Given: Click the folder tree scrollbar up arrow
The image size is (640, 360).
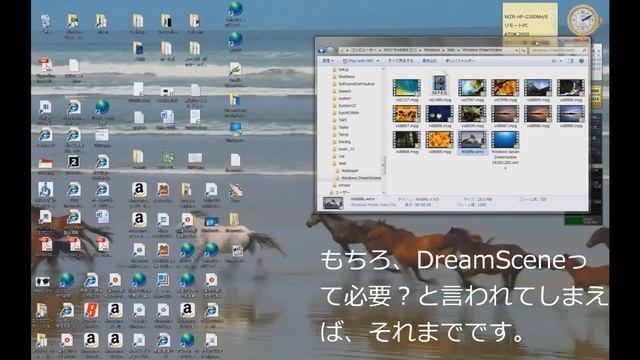Looking at the screenshot, I should pos(384,69).
